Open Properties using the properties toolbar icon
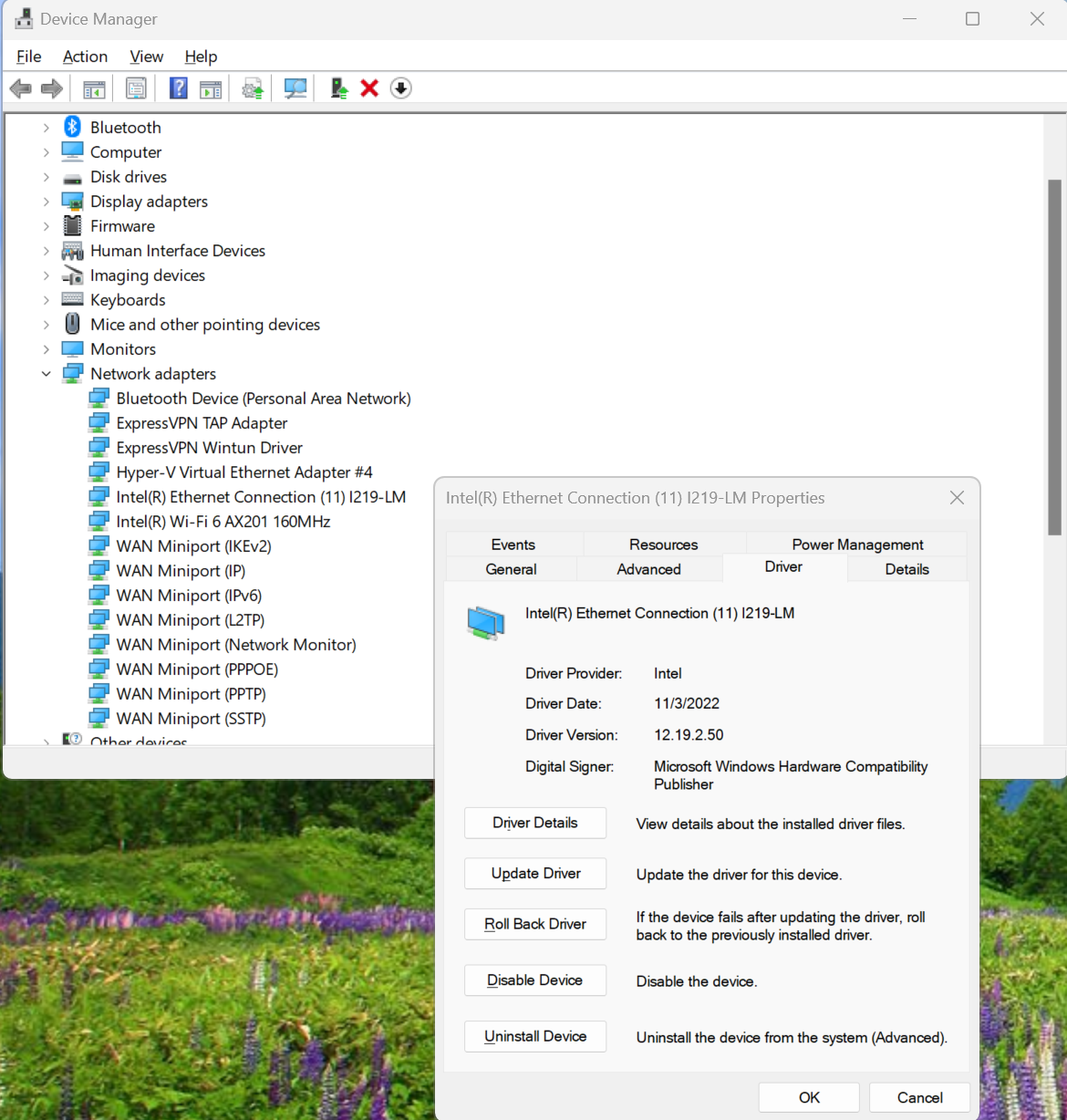This screenshot has height=1120, width=1067. 136,88
